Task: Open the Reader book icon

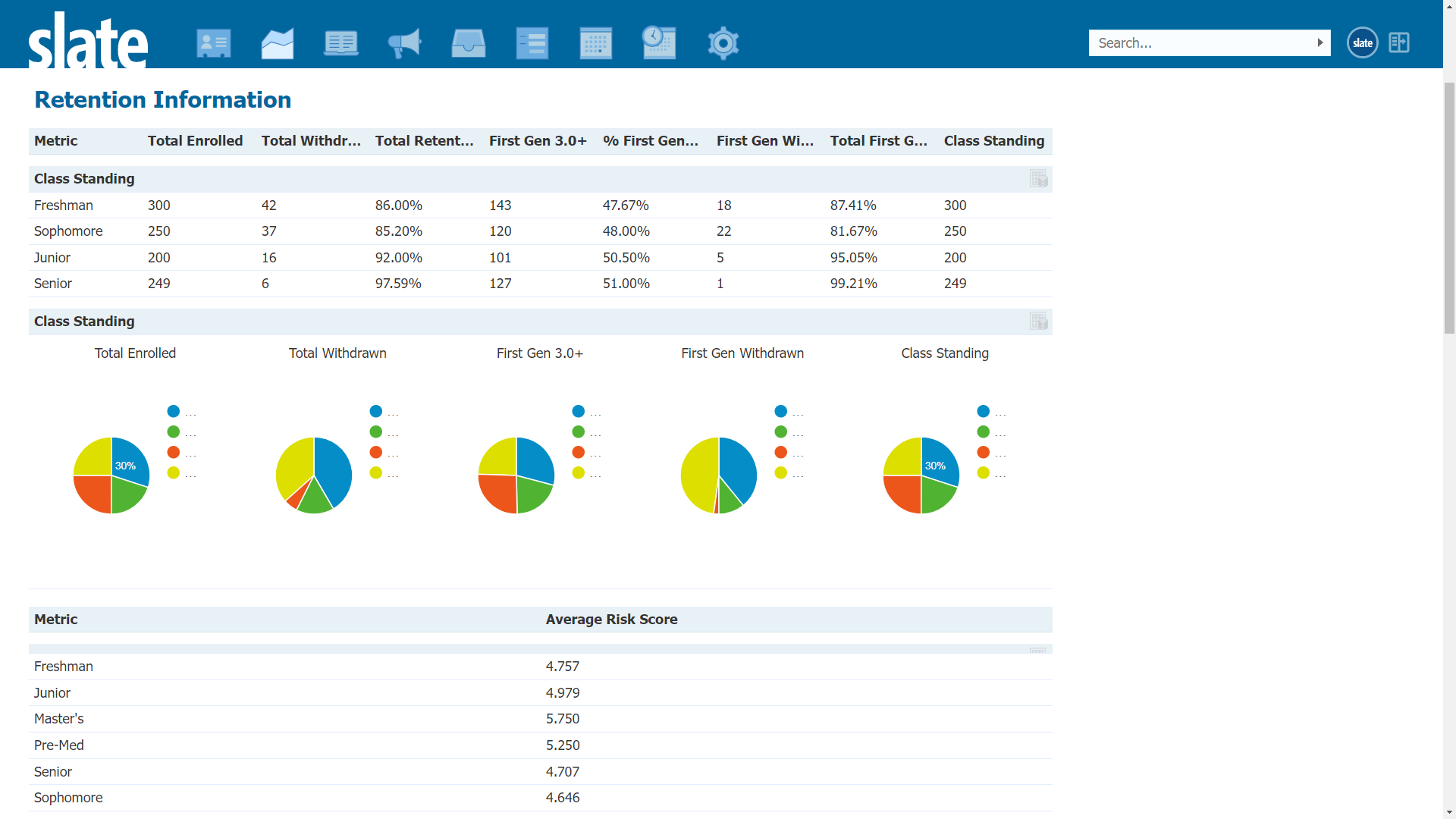Action: (341, 43)
